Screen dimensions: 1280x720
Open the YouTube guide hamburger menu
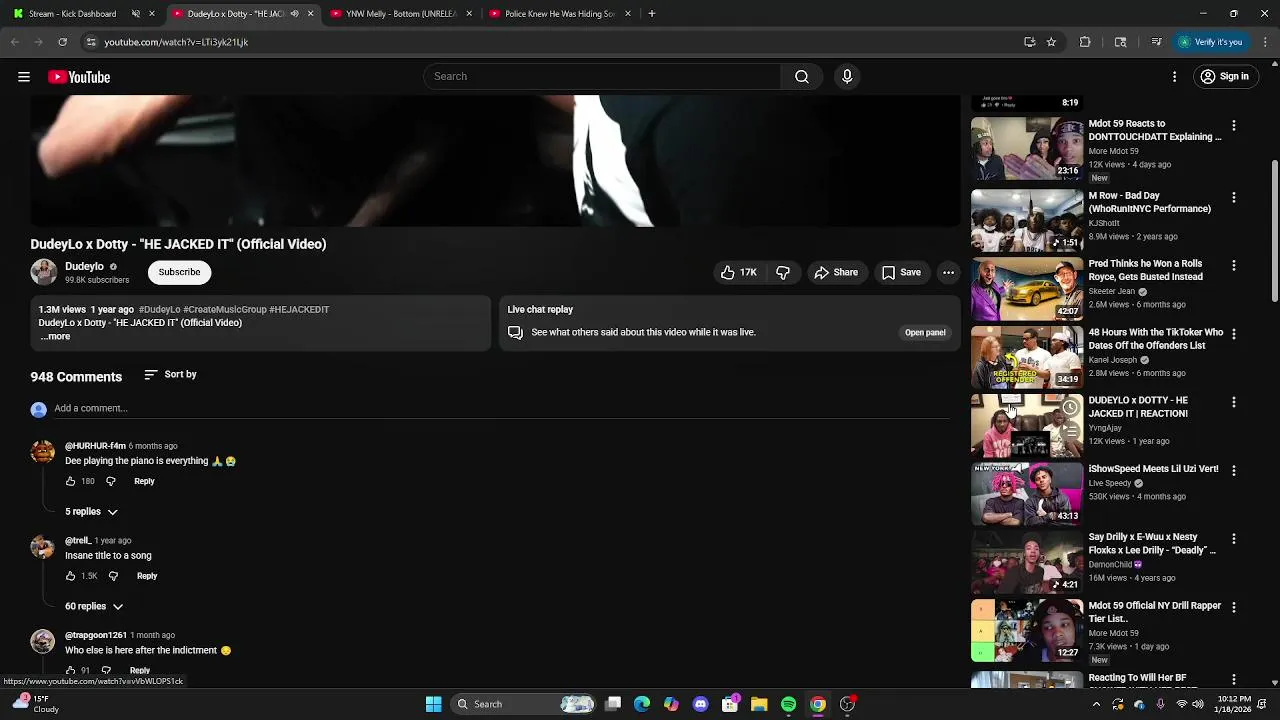tap(24, 77)
